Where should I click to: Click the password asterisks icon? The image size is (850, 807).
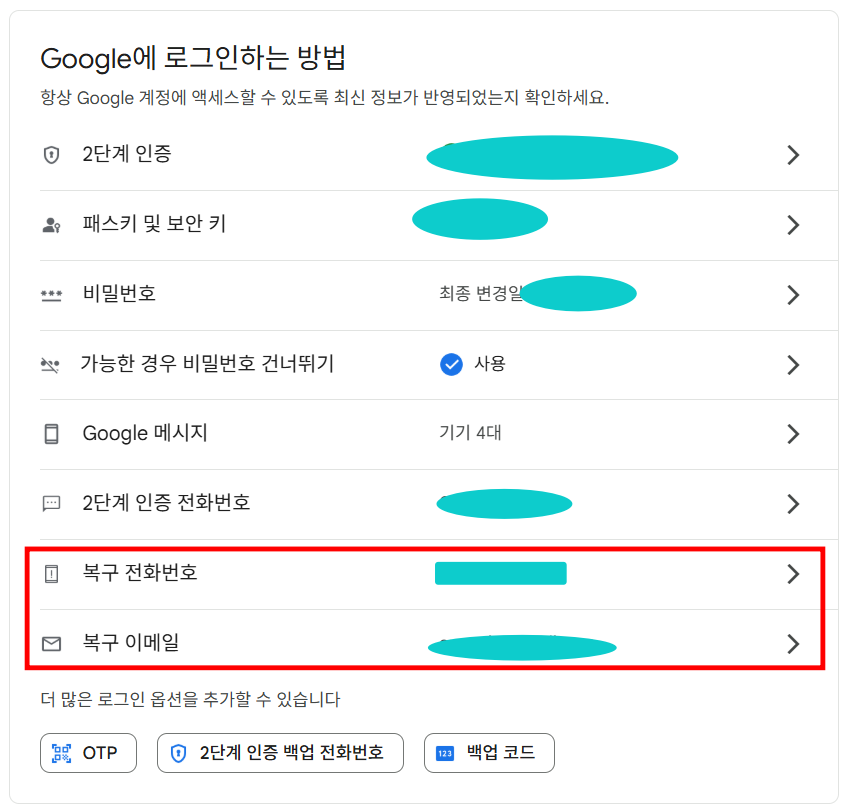pyautogui.click(x=51, y=295)
